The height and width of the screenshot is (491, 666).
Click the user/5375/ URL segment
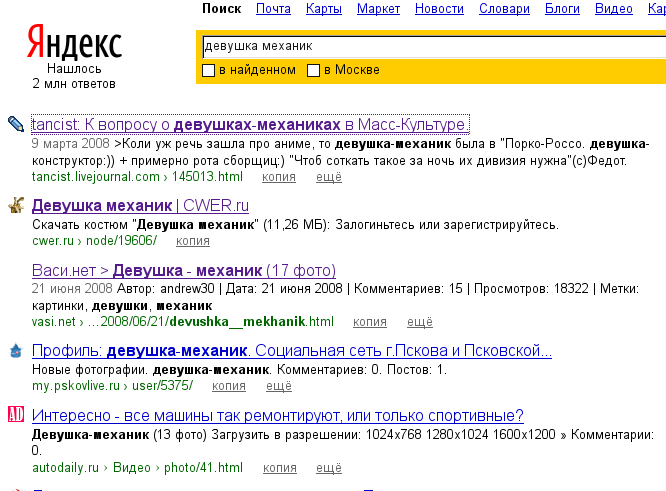coord(163,386)
